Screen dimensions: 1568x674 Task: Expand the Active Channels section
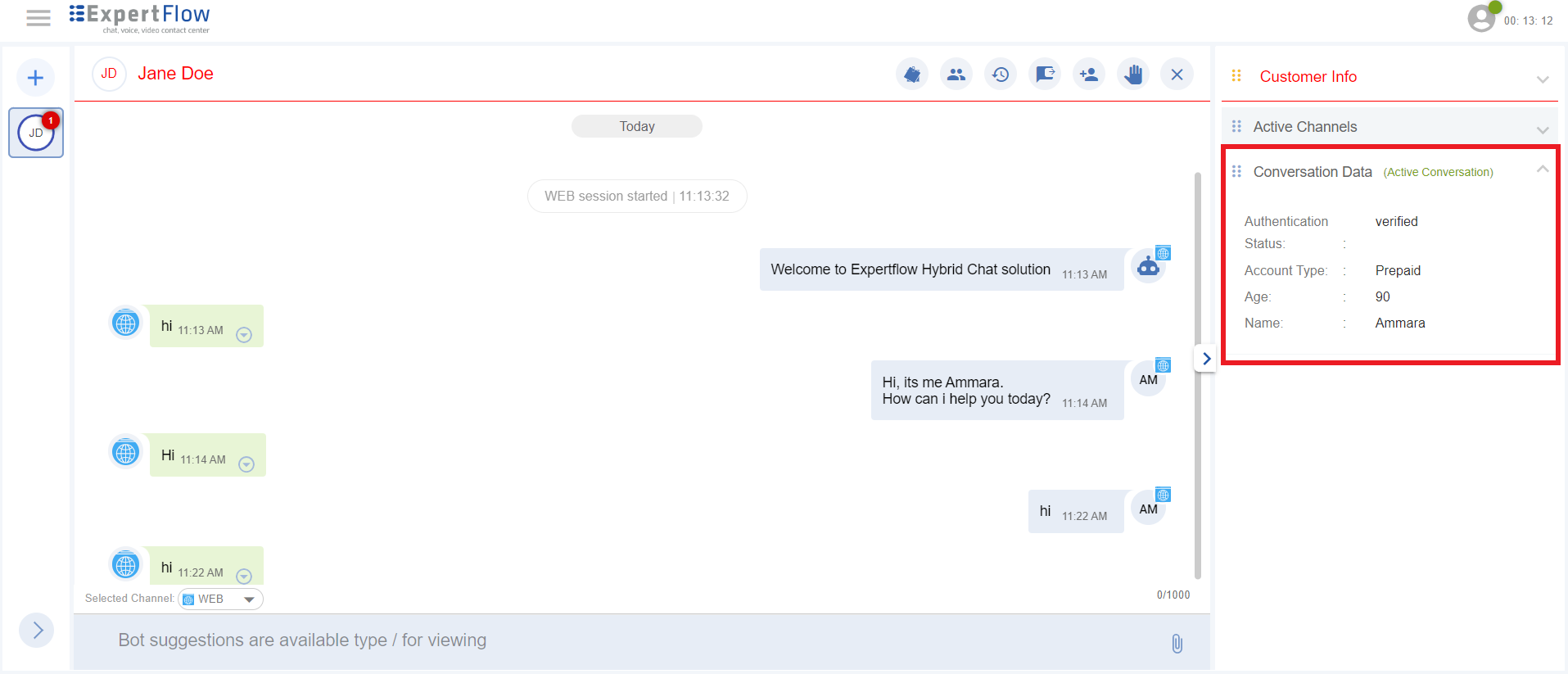(x=1542, y=129)
